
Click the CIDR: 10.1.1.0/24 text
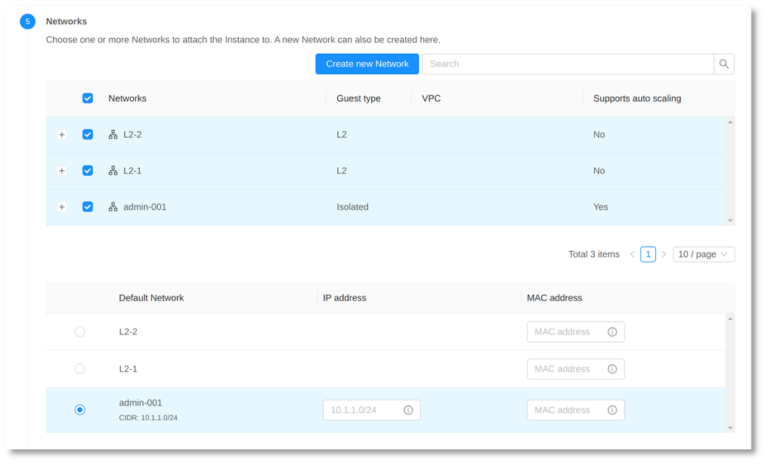[148, 418]
